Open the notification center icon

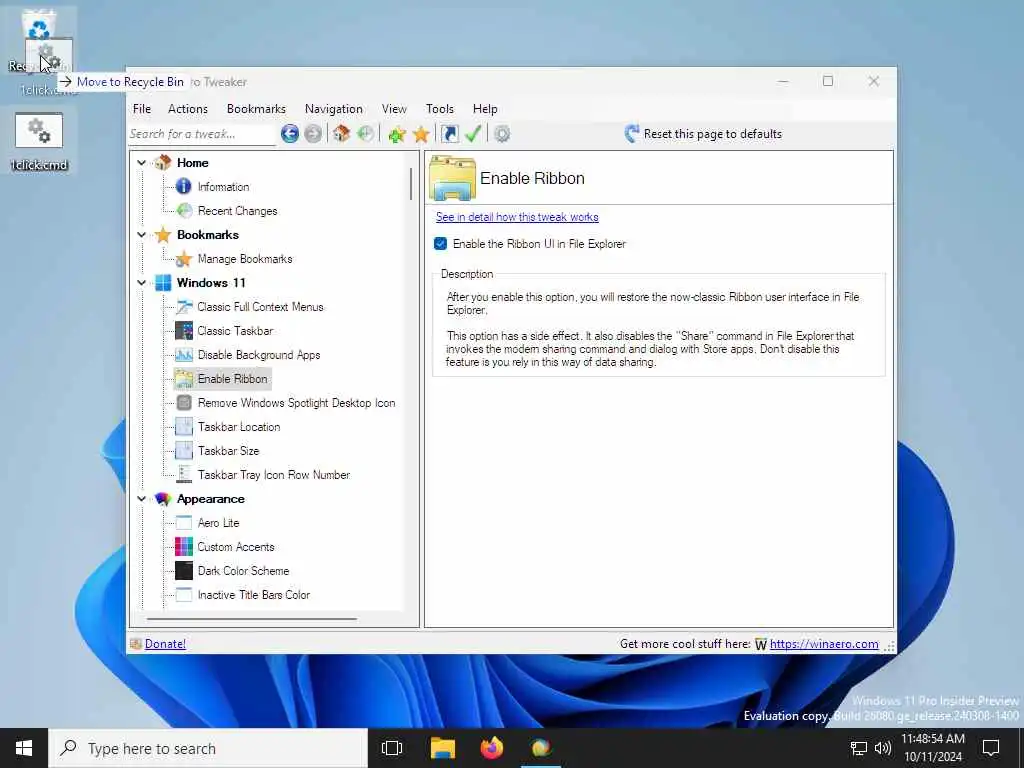tap(991, 748)
